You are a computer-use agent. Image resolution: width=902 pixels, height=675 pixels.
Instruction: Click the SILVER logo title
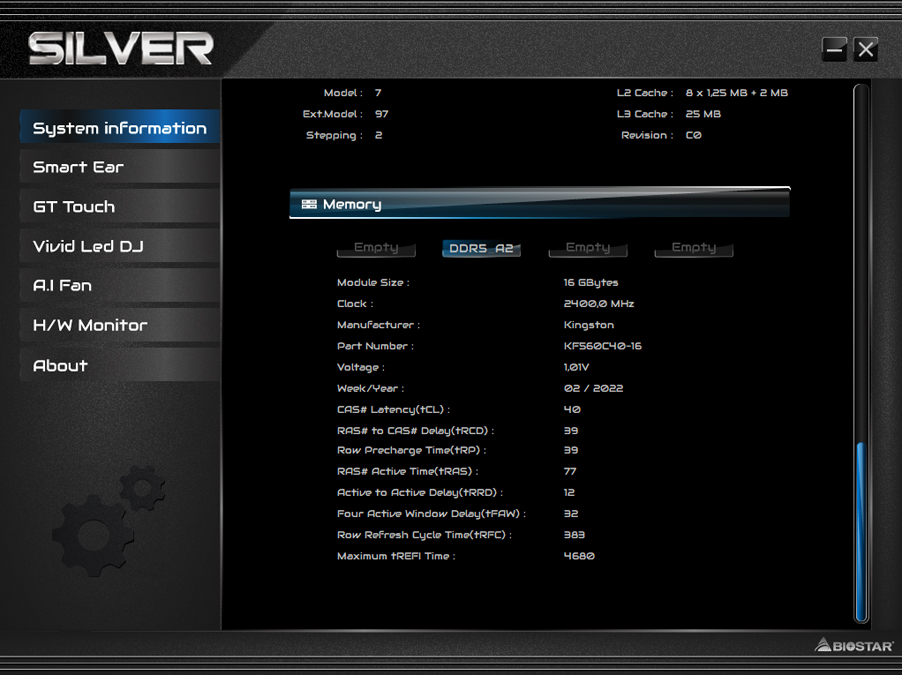[x=121, y=48]
